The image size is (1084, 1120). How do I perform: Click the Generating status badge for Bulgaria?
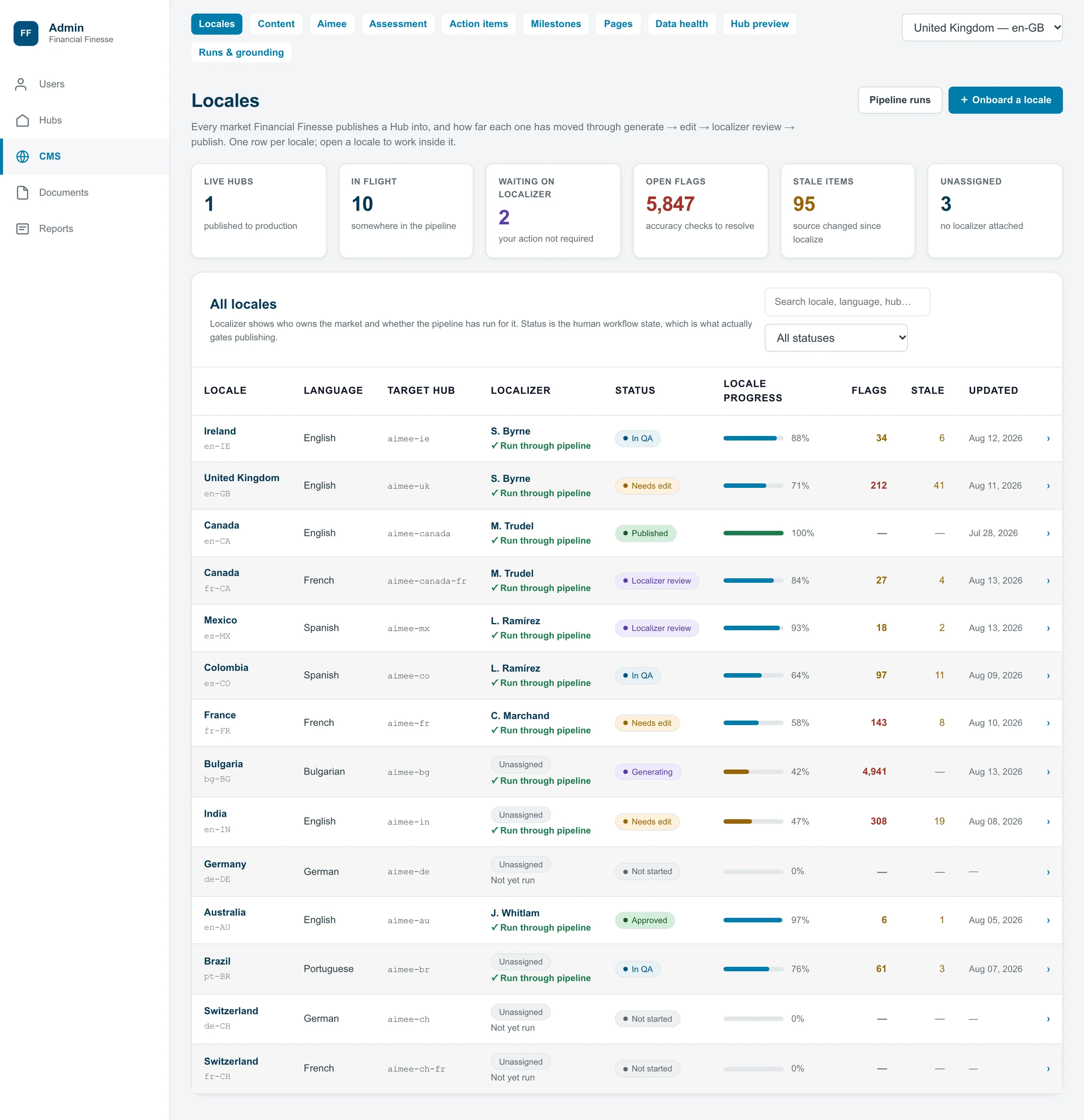click(x=648, y=772)
